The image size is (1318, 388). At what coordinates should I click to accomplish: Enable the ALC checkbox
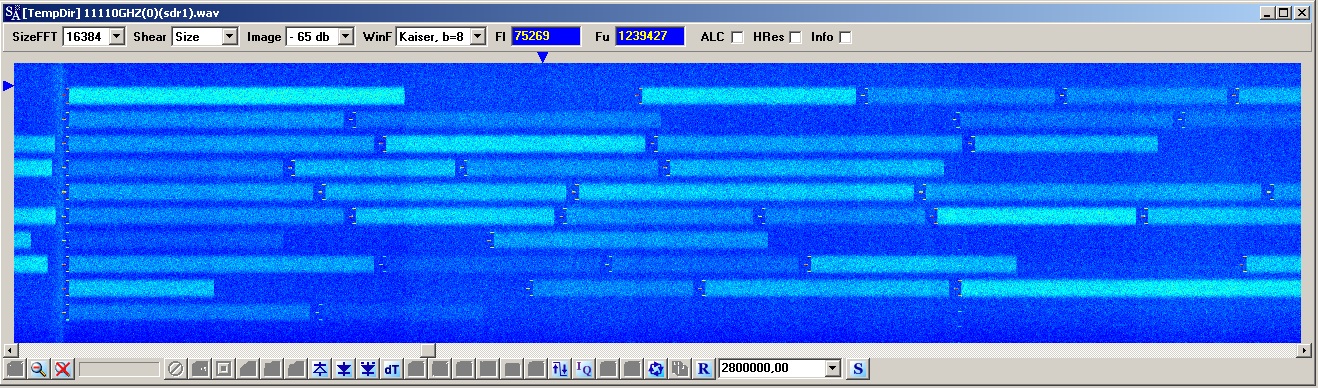coord(737,37)
